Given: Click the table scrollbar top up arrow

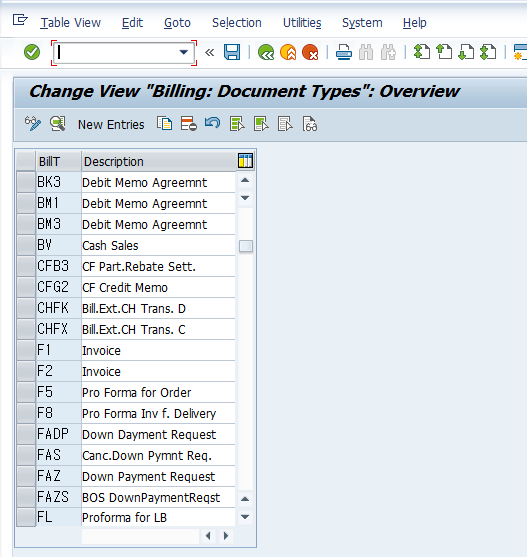Looking at the screenshot, I should pos(245,180).
